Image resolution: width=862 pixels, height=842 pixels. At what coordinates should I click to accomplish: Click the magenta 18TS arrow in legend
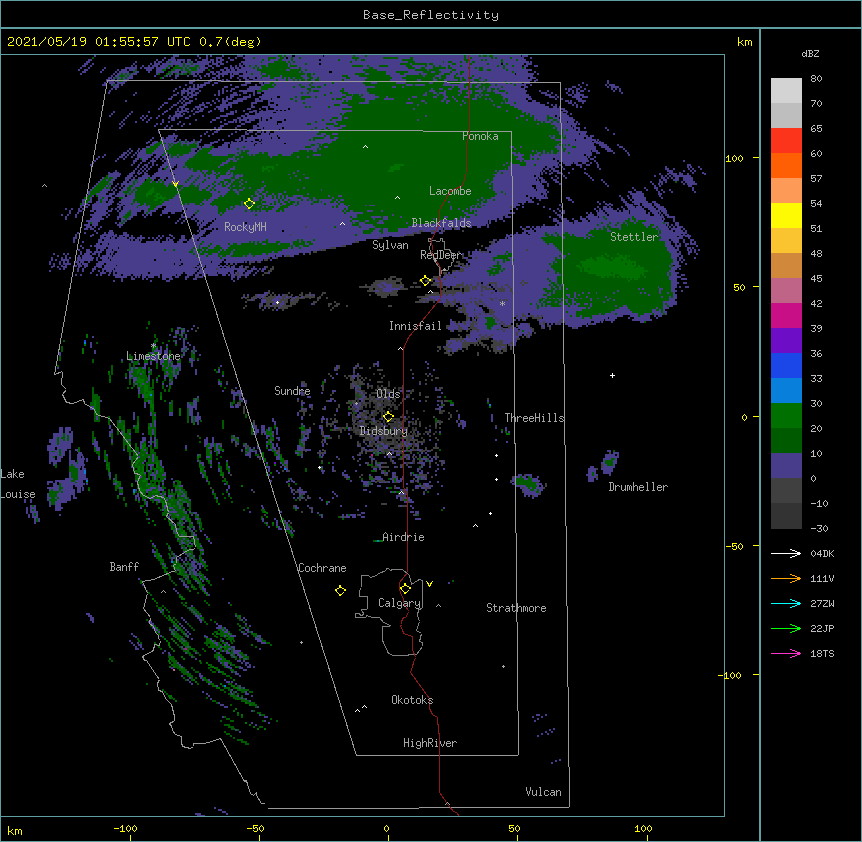(786, 653)
